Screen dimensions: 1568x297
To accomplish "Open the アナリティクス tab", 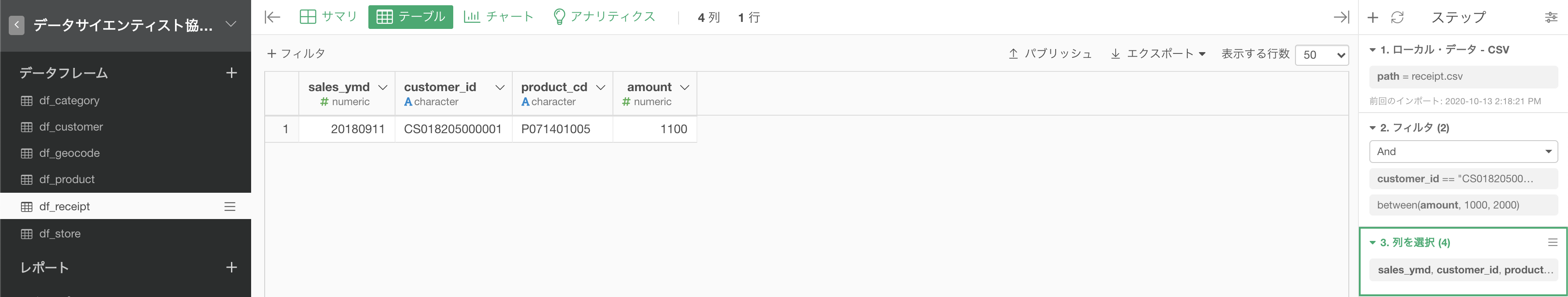I will pyautogui.click(x=604, y=17).
